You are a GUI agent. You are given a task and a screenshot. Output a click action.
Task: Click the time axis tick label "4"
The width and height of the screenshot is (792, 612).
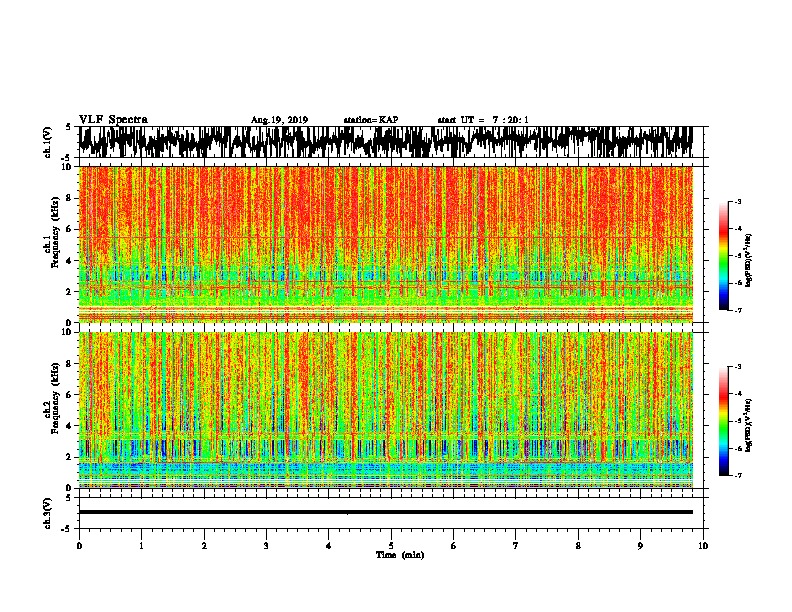(x=329, y=546)
